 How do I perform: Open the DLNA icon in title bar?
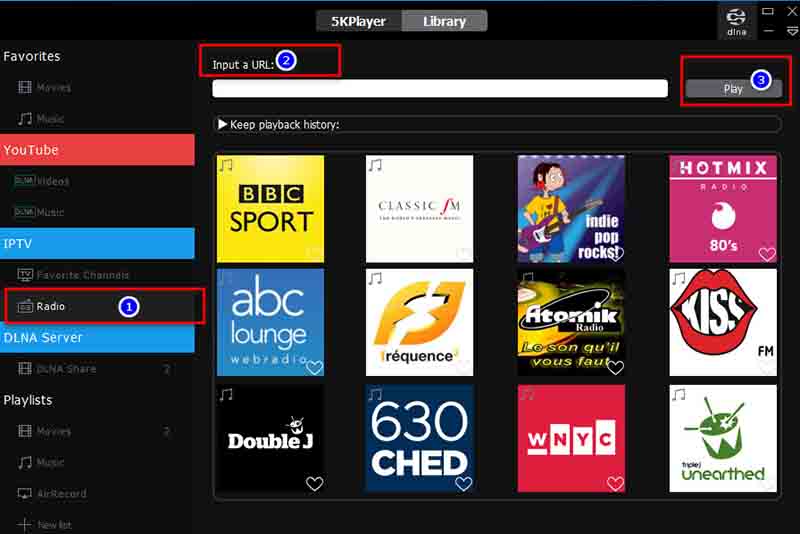pyautogui.click(x=736, y=22)
